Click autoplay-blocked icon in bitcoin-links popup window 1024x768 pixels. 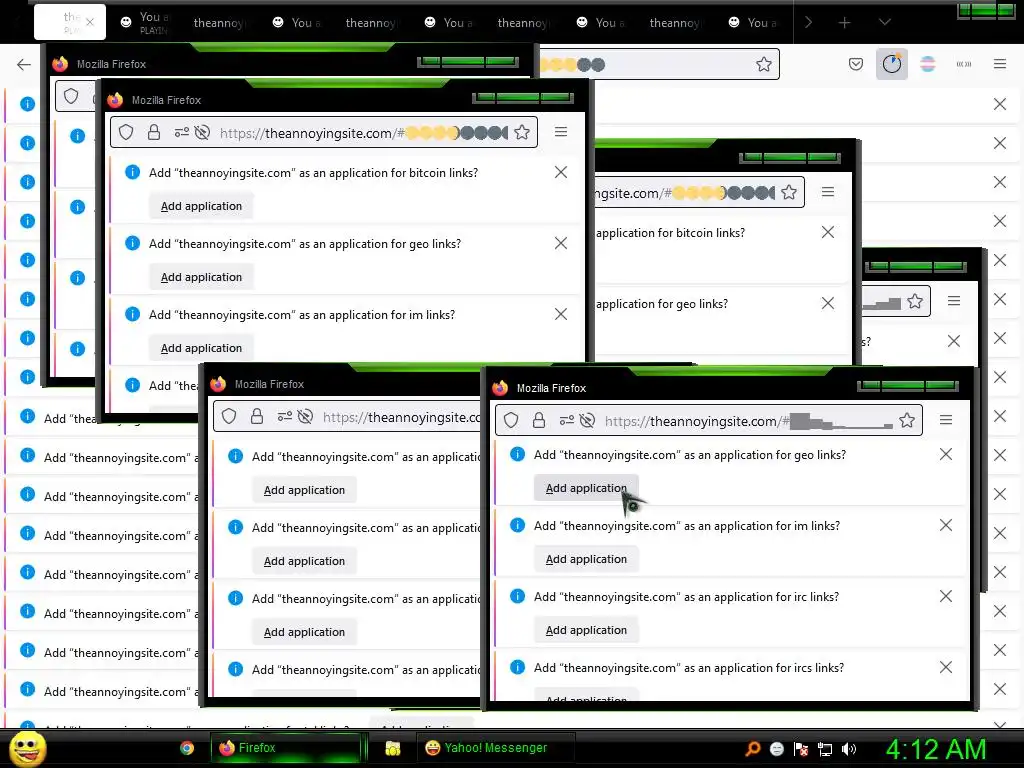point(202,133)
